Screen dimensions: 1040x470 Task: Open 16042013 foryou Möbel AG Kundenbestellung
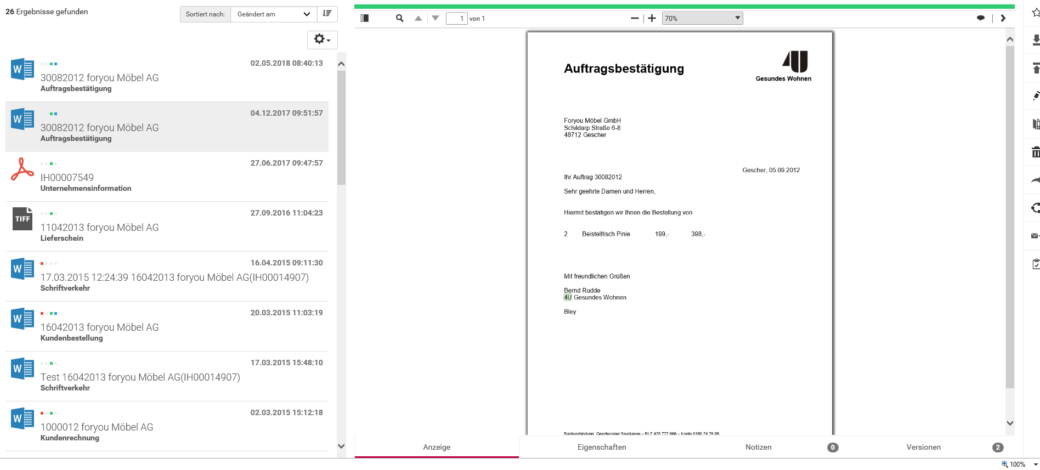167,327
